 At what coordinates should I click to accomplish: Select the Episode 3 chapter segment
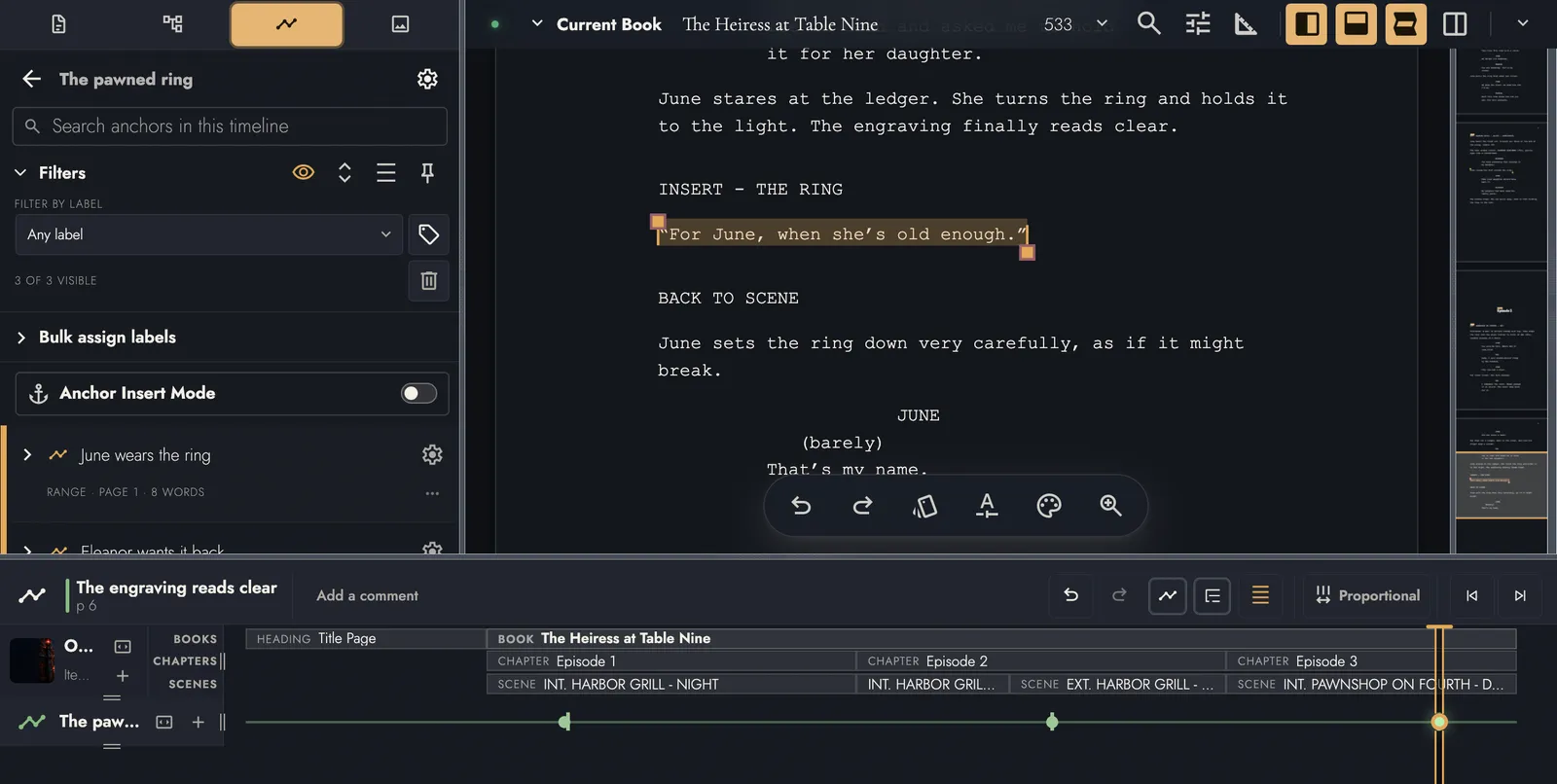[x=1370, y=661]
